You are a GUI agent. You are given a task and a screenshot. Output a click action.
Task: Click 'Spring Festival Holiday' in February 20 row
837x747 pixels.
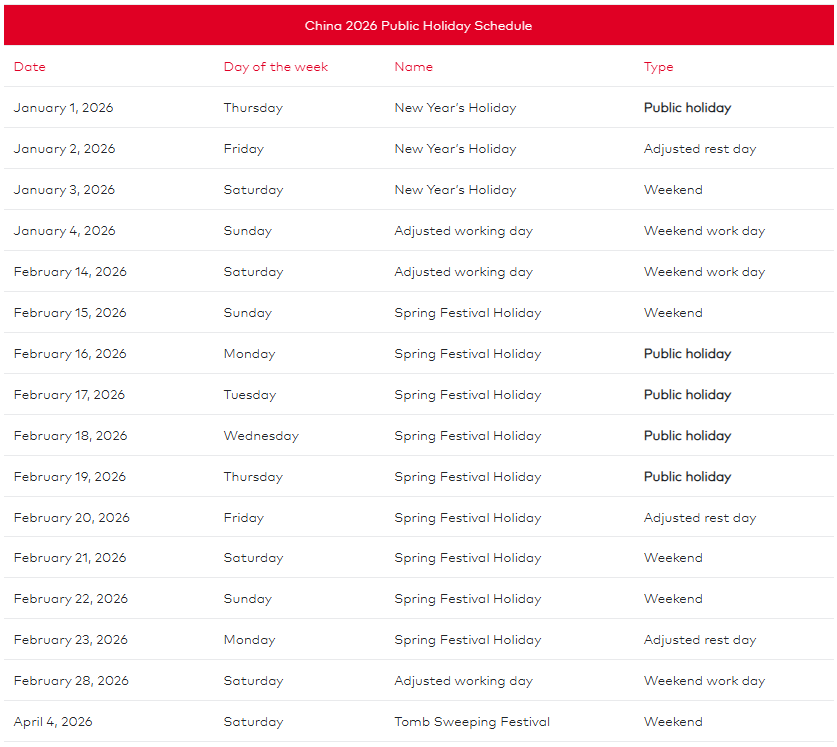(x=468, y=518)
